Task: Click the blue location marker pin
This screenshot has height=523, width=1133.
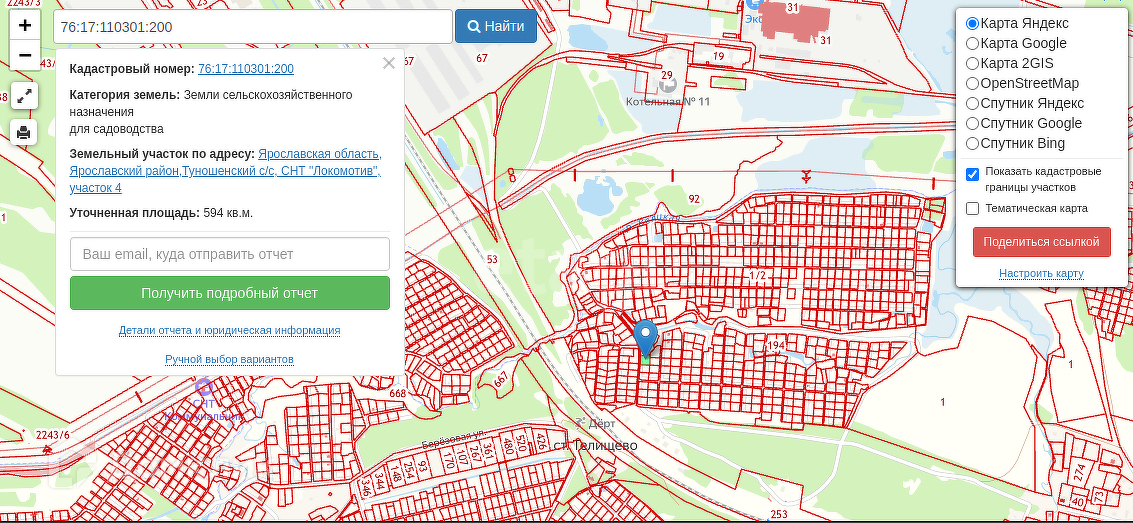Action: click(x=646, y=337)
